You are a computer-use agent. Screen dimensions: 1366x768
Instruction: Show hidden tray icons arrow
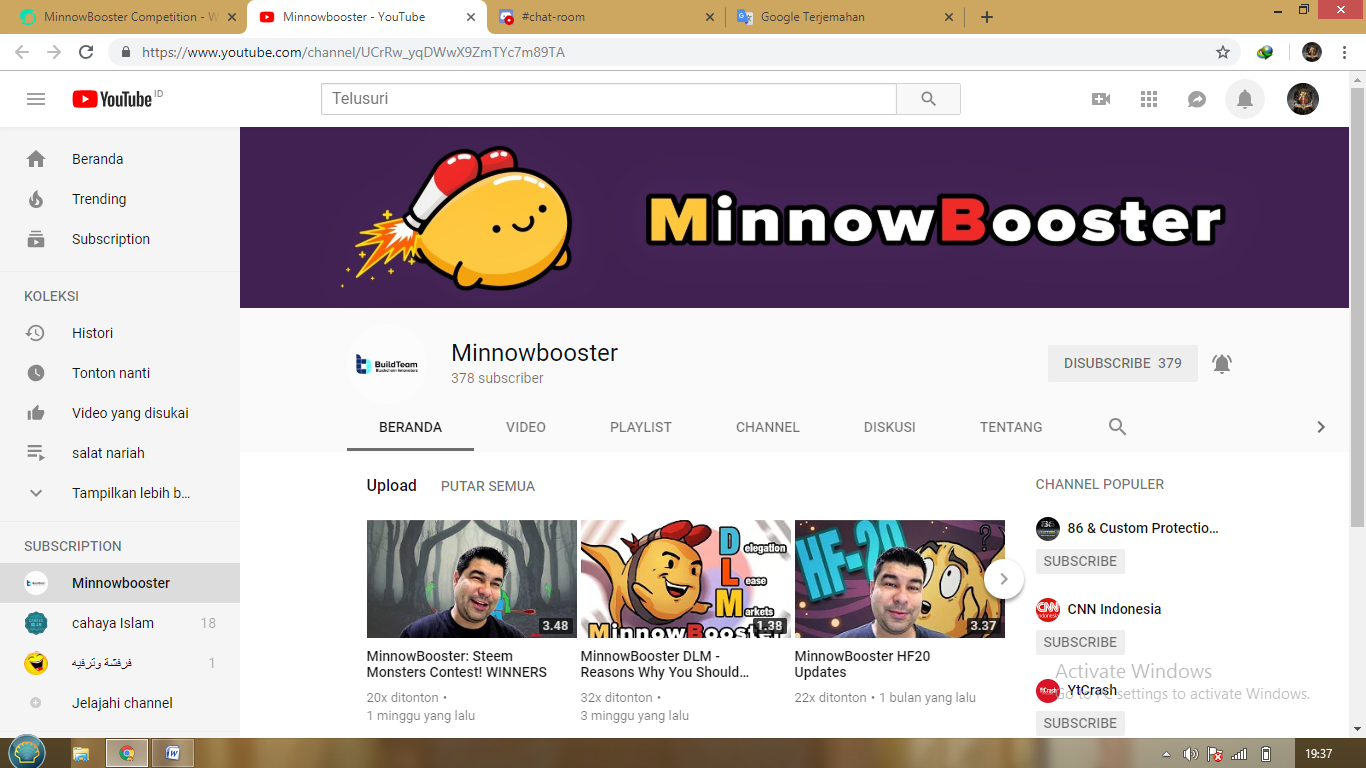pos(1167,754)
